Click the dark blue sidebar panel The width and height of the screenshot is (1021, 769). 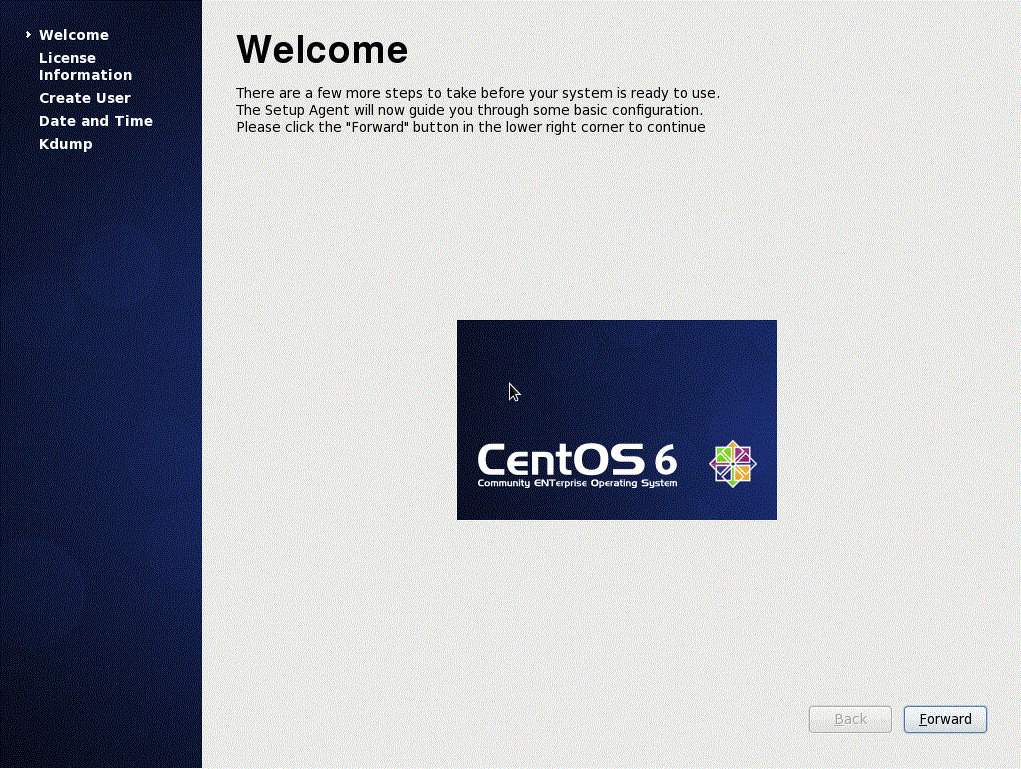coord(100,400)
